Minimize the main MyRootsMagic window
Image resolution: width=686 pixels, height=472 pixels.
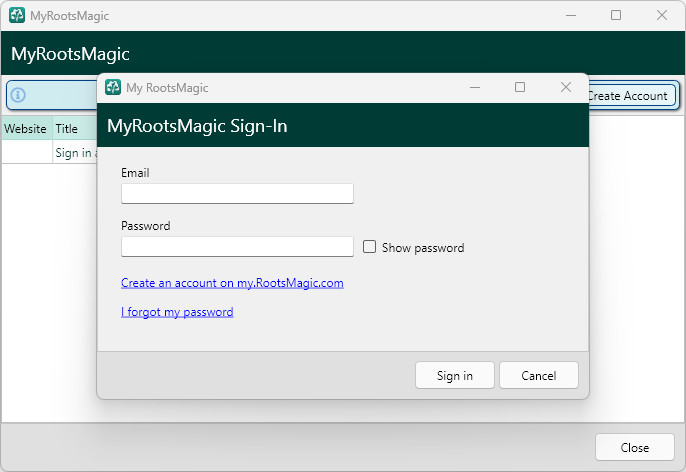coord(571,15)
